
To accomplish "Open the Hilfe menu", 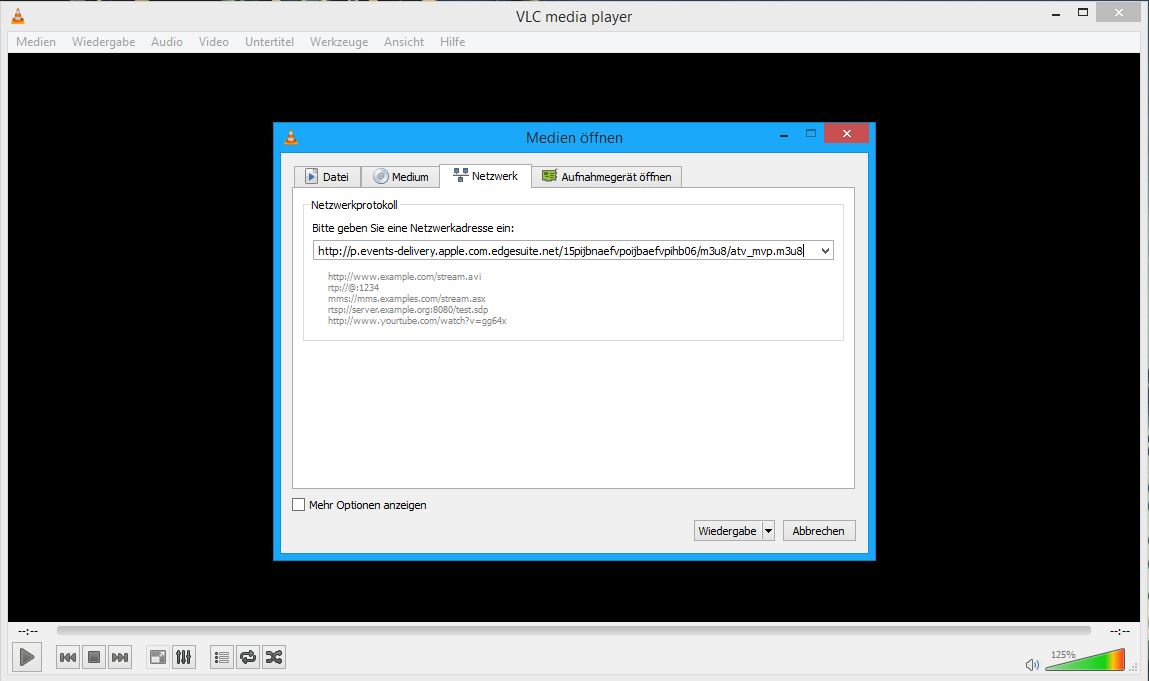I will 453,42.
